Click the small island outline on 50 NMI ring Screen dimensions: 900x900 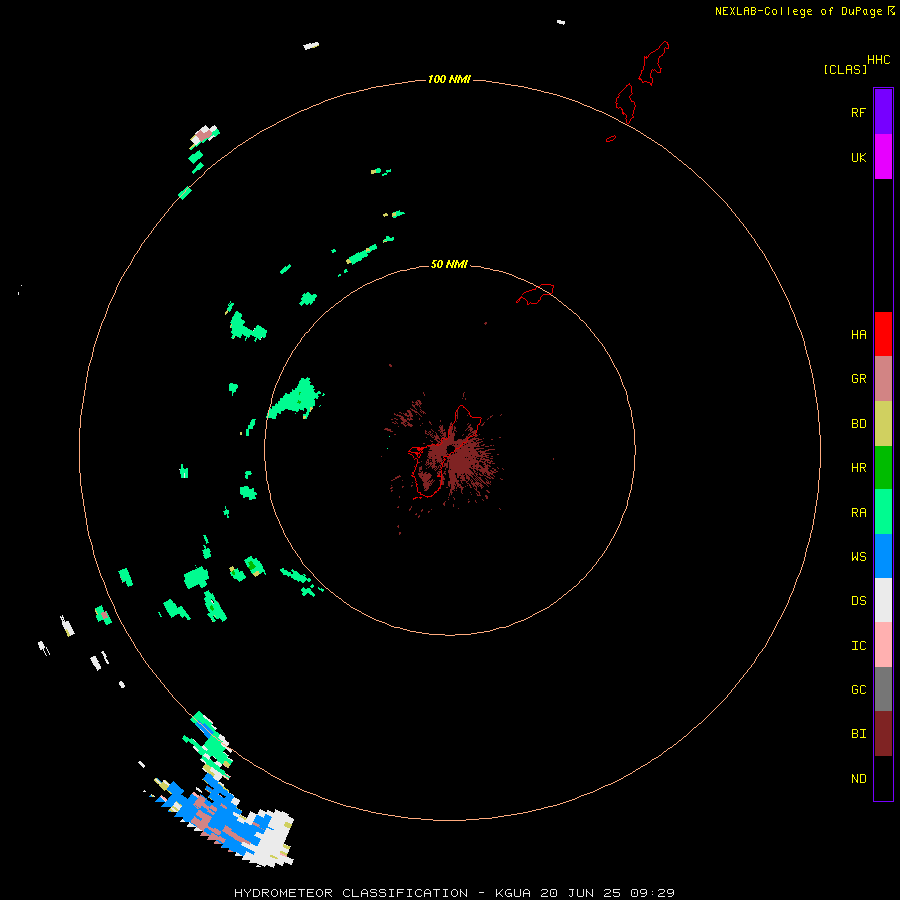coord(536,294)
